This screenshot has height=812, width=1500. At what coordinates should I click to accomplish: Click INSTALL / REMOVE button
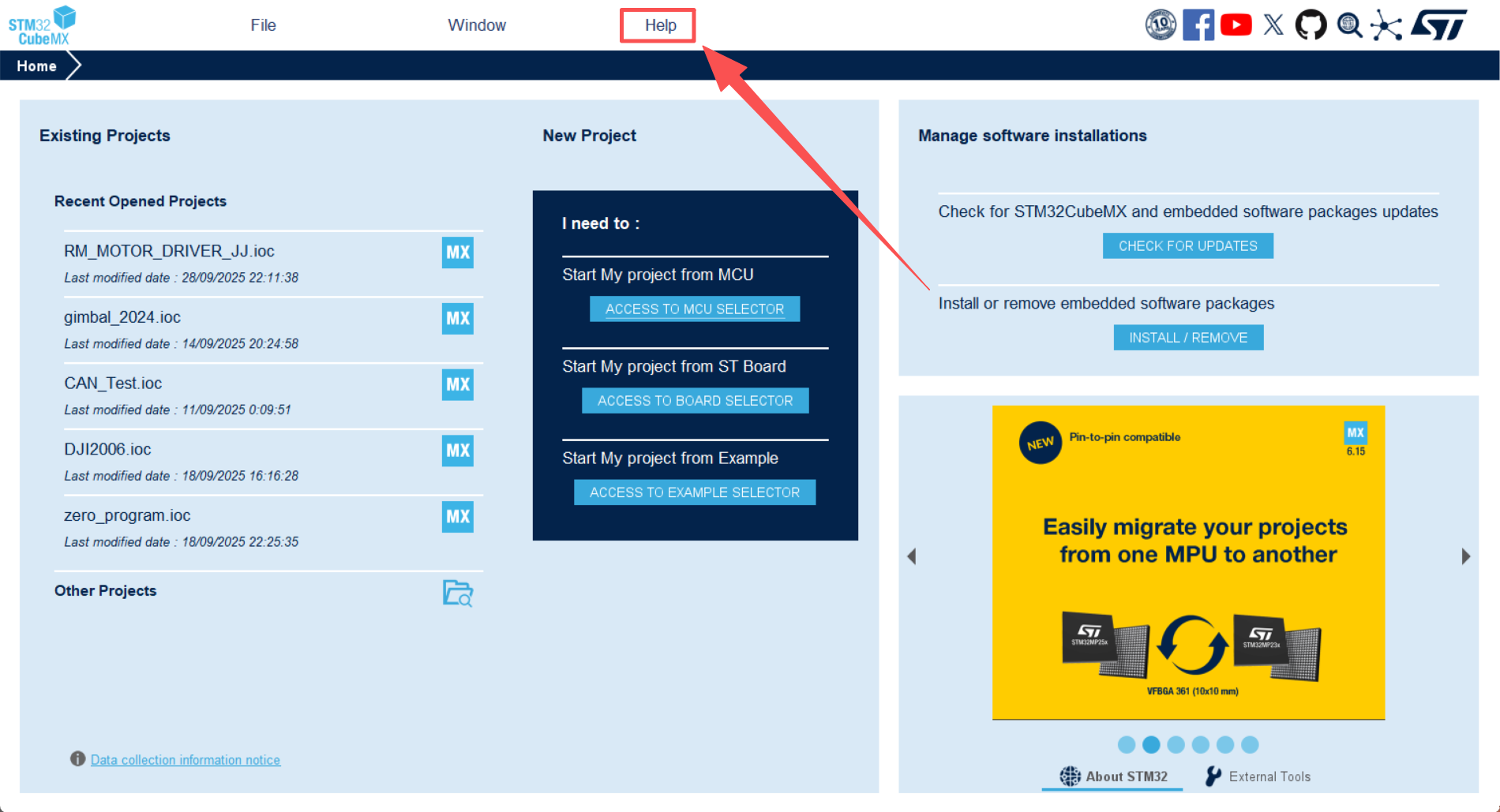click(1188, 338)
